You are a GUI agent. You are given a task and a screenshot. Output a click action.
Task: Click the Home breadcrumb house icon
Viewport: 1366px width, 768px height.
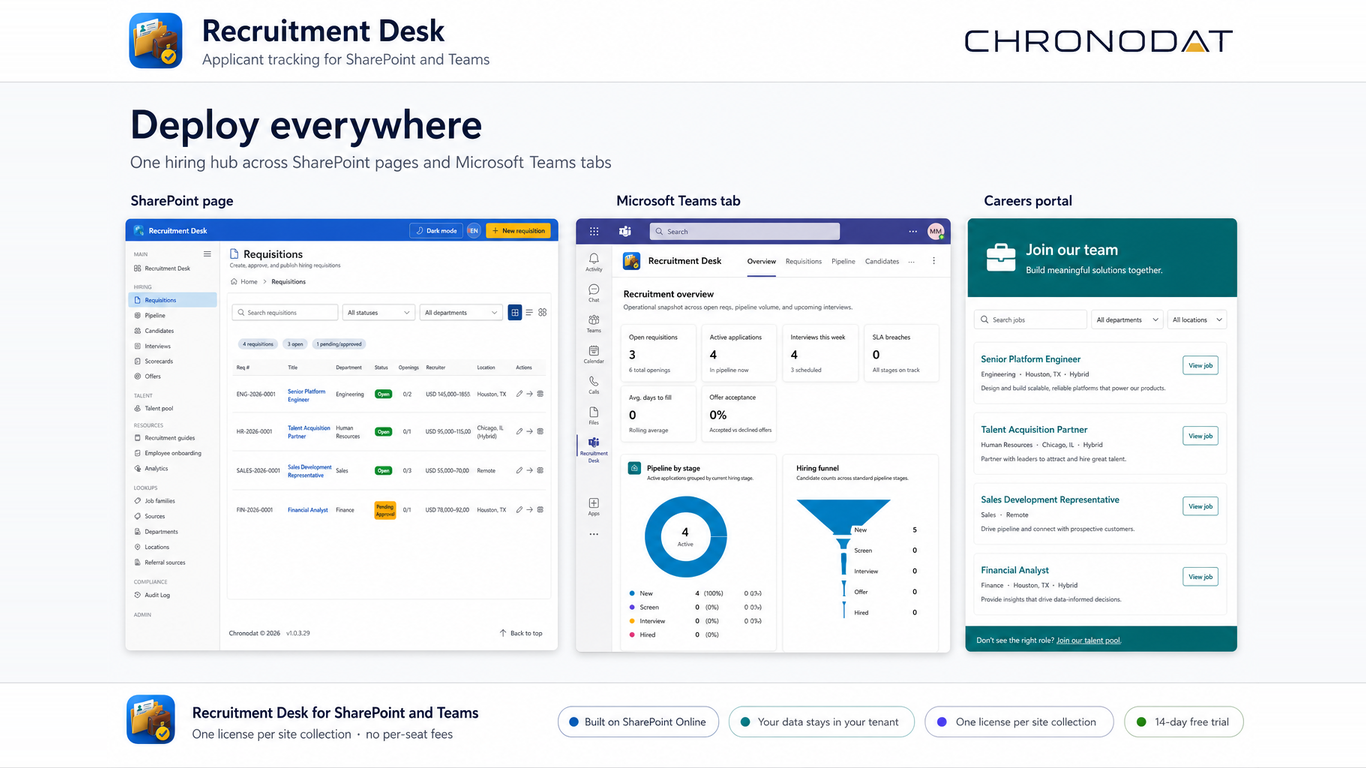pos(234,282)
